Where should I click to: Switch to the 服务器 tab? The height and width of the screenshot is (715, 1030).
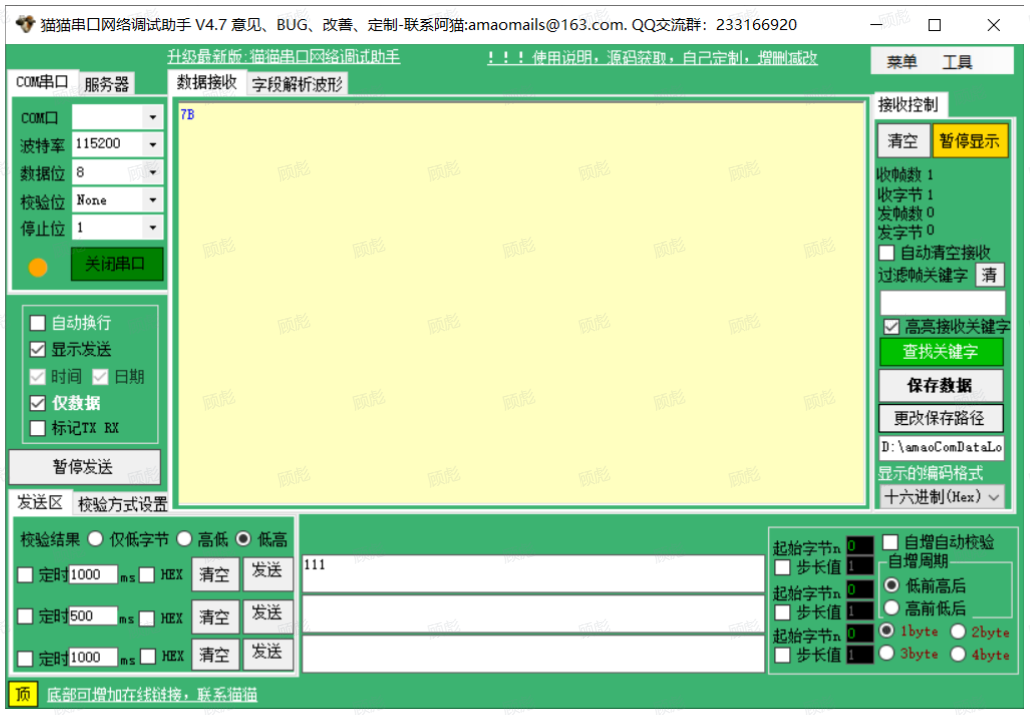[x=107, y=85]
